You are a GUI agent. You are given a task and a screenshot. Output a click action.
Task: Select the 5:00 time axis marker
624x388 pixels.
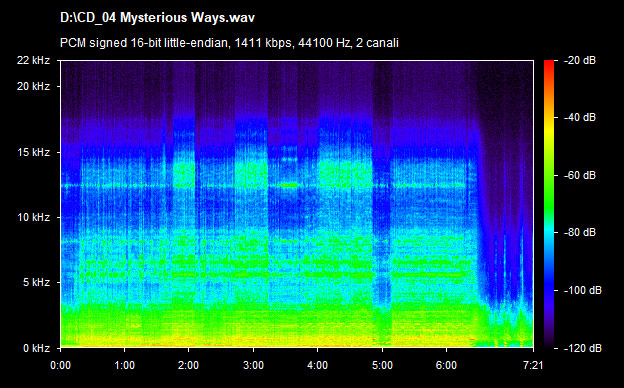coord(382,365)
